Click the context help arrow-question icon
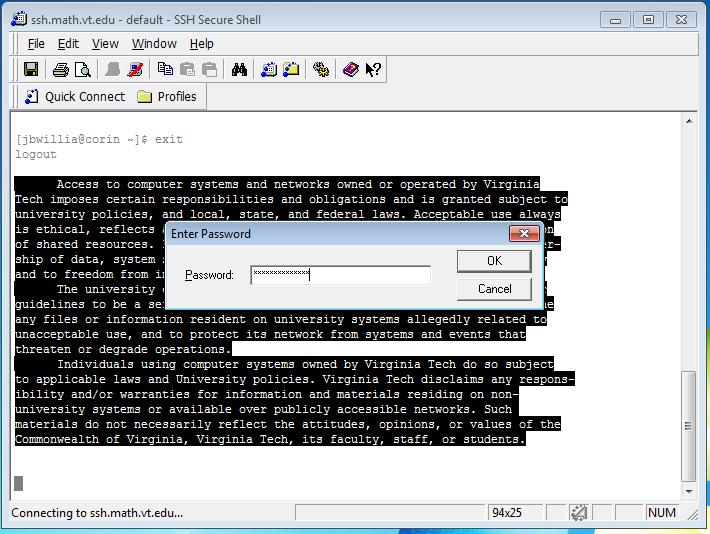Viewport: 710px width, 534px height. (x=373, y=69)
